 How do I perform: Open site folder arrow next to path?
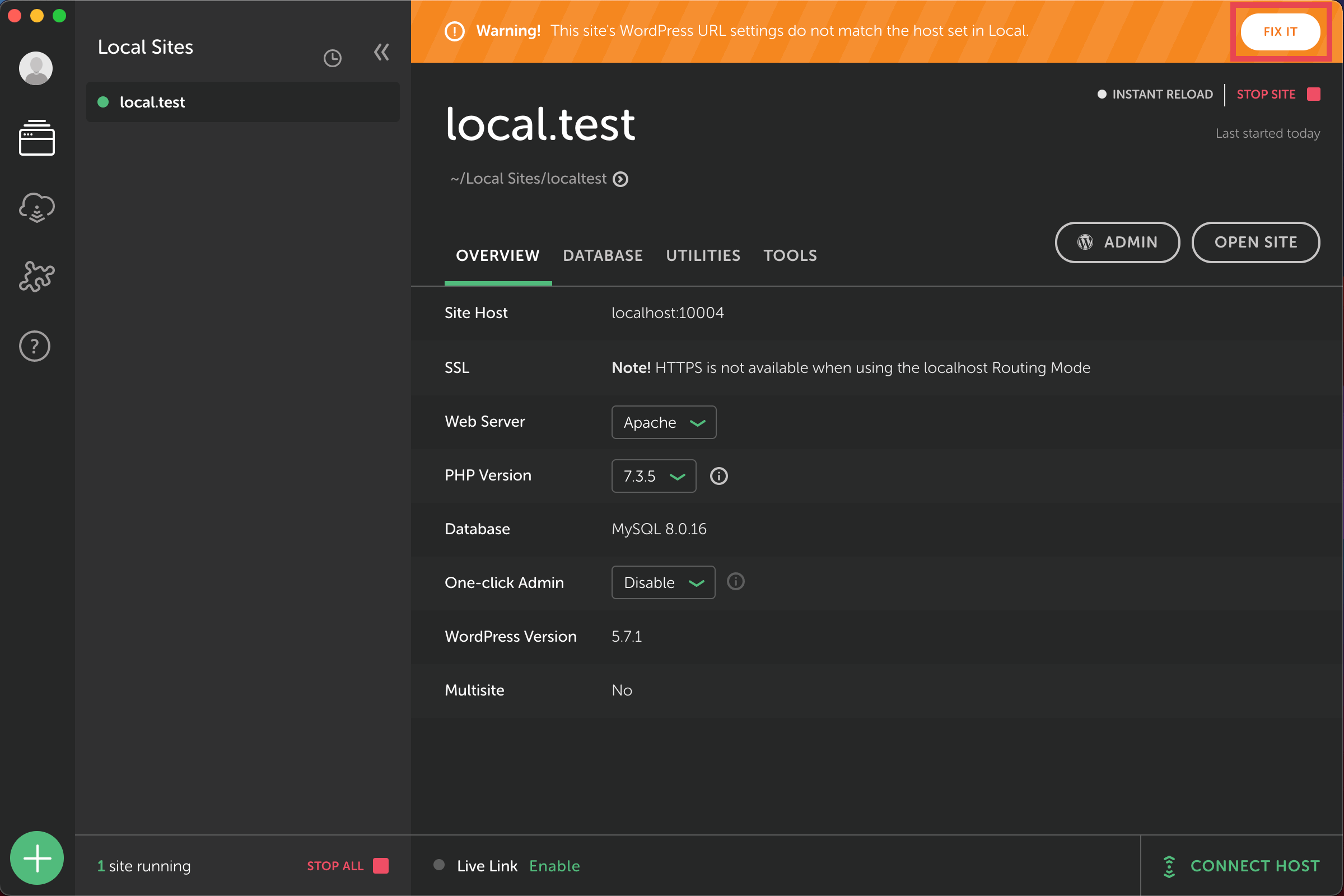[x=620, y=179]
